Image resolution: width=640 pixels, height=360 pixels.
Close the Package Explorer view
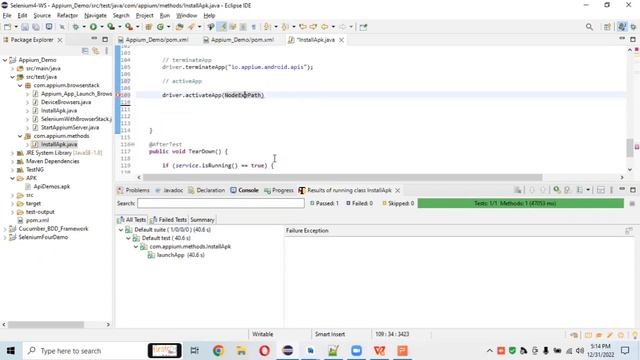tap(60, 40)
